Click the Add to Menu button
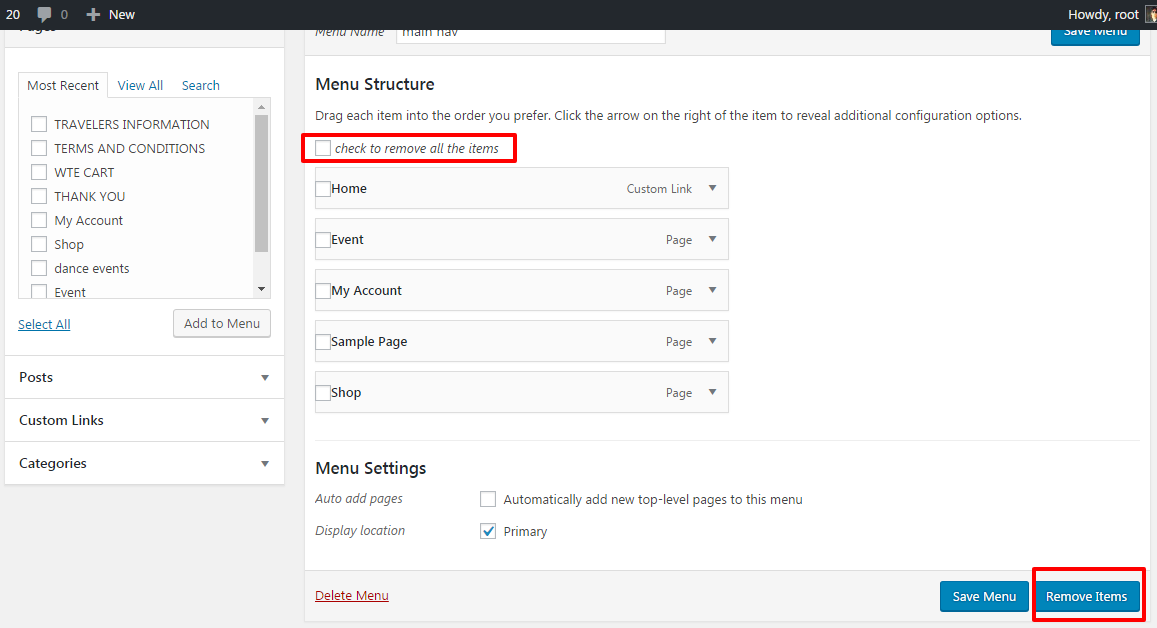The image size is (1157, 628). [x=222, y=323]
